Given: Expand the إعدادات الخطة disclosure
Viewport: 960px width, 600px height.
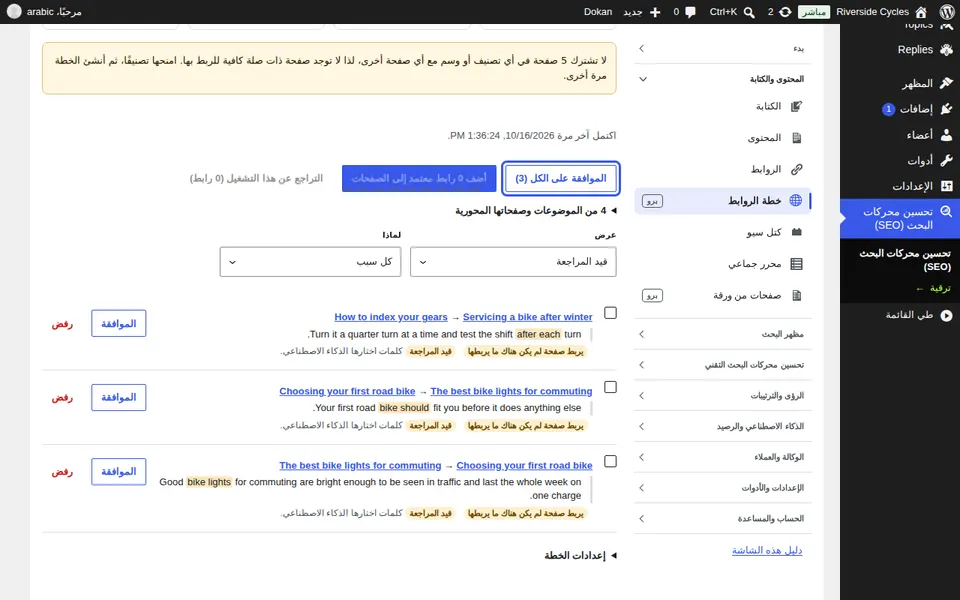Looking at the screenshot, I should click(x=580, y=556).
